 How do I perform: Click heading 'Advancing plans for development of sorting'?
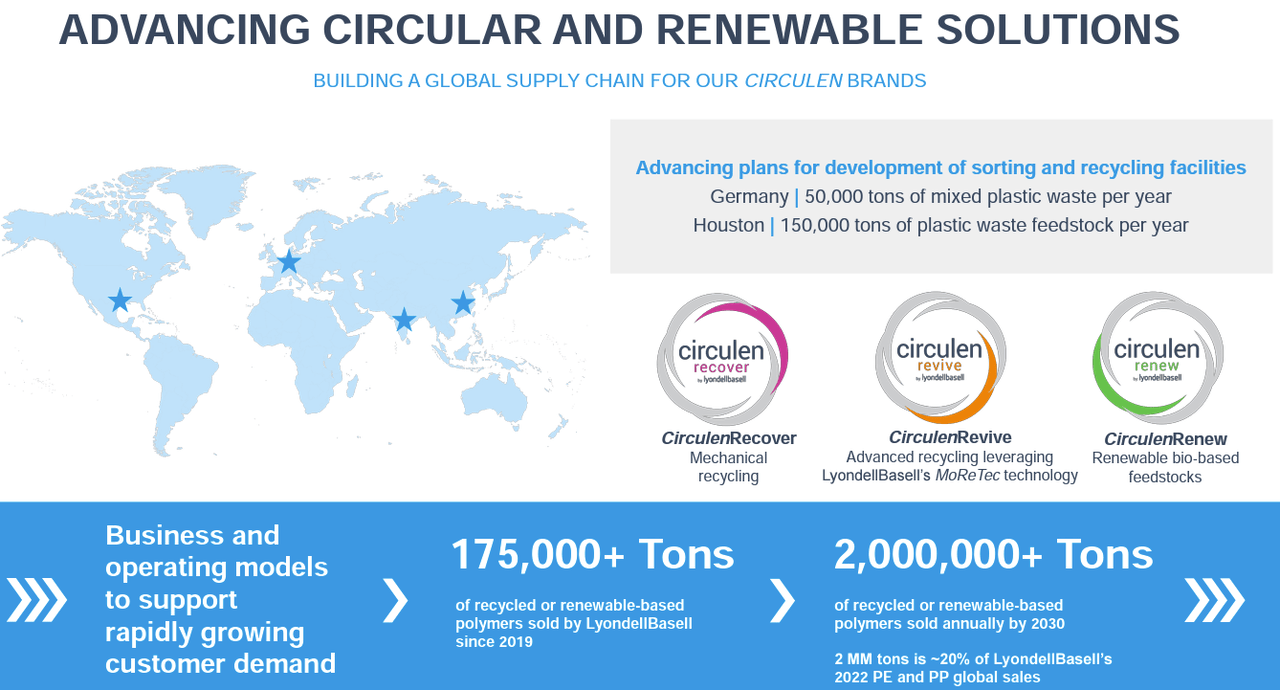[x=941, y=168]
